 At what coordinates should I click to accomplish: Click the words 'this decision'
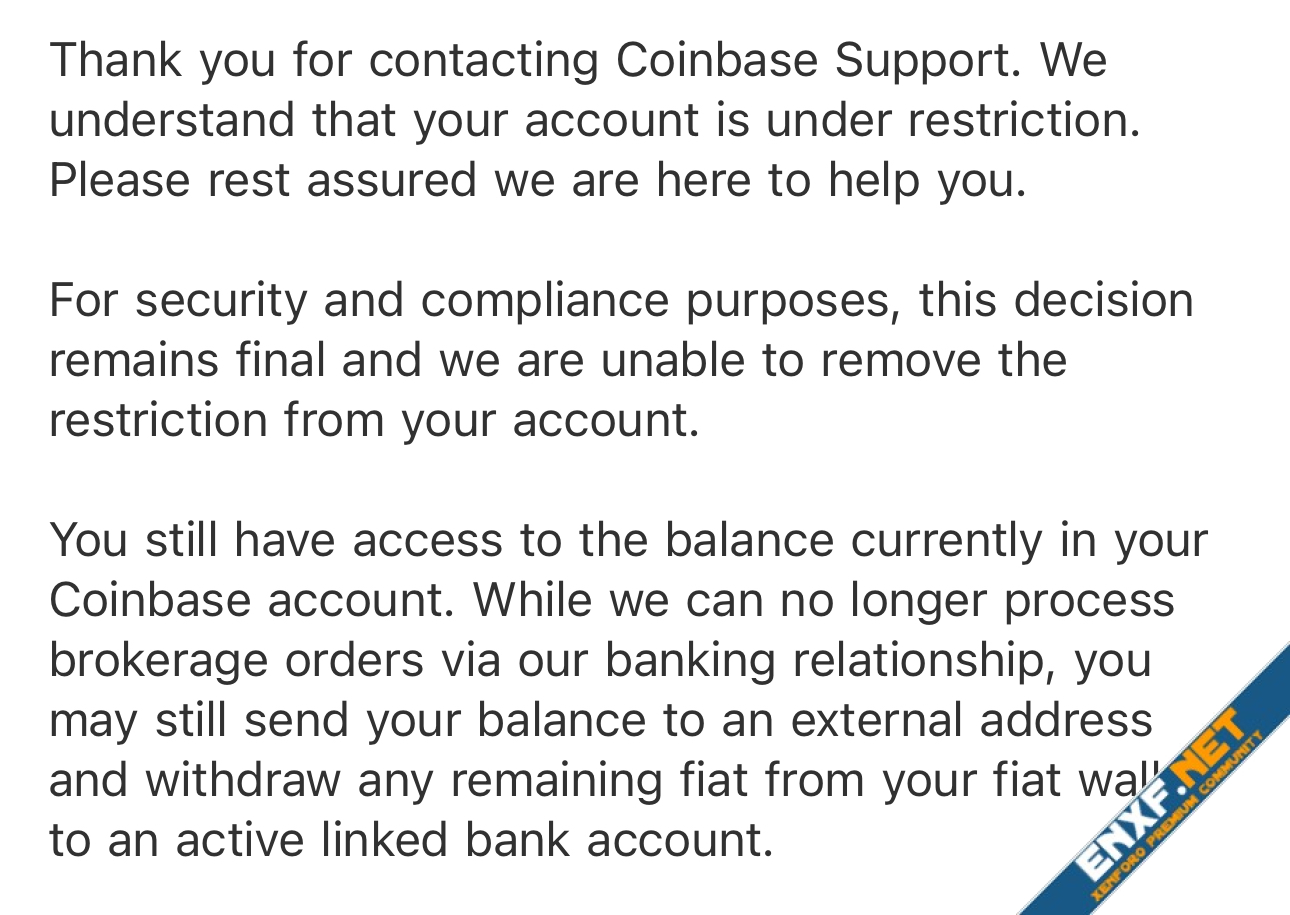coord(1056,300)
